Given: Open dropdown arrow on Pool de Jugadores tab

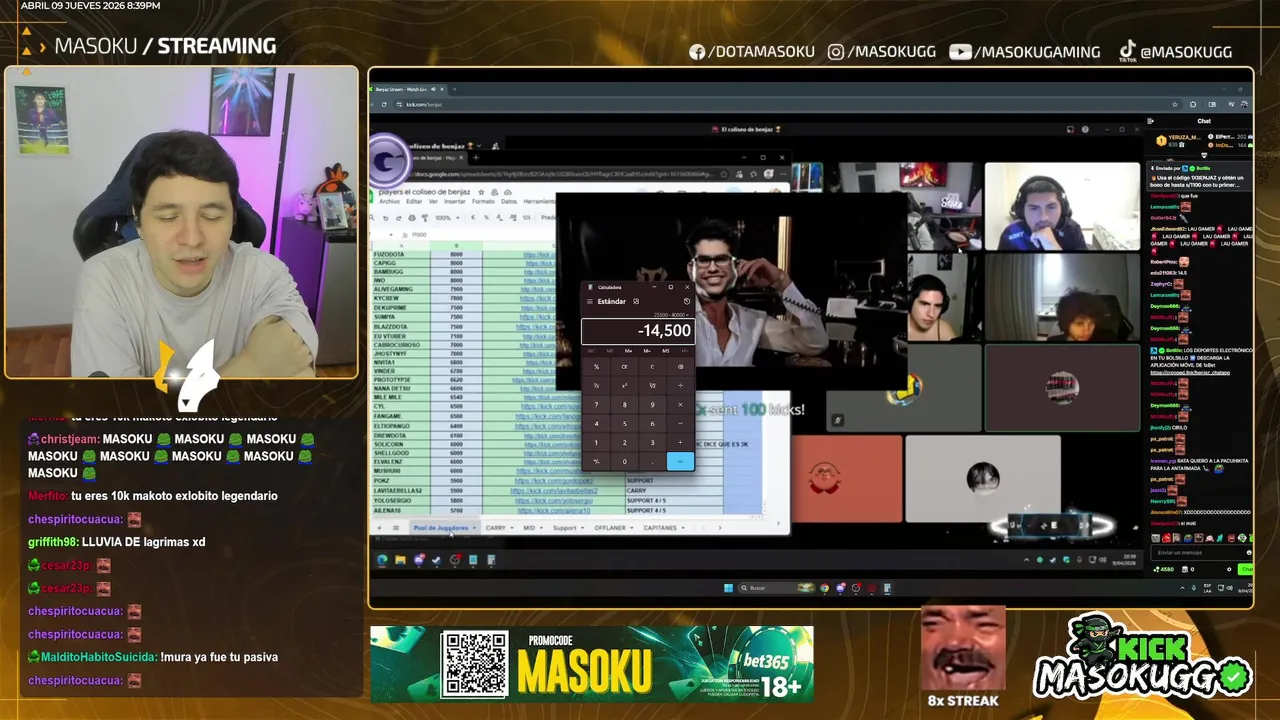Looking at the screenshot, I should coord(474,528).
